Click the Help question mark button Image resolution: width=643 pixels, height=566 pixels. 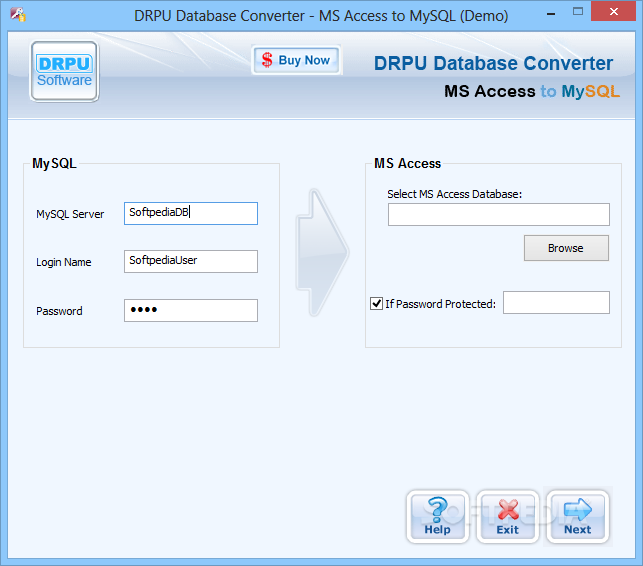(438, 517)
